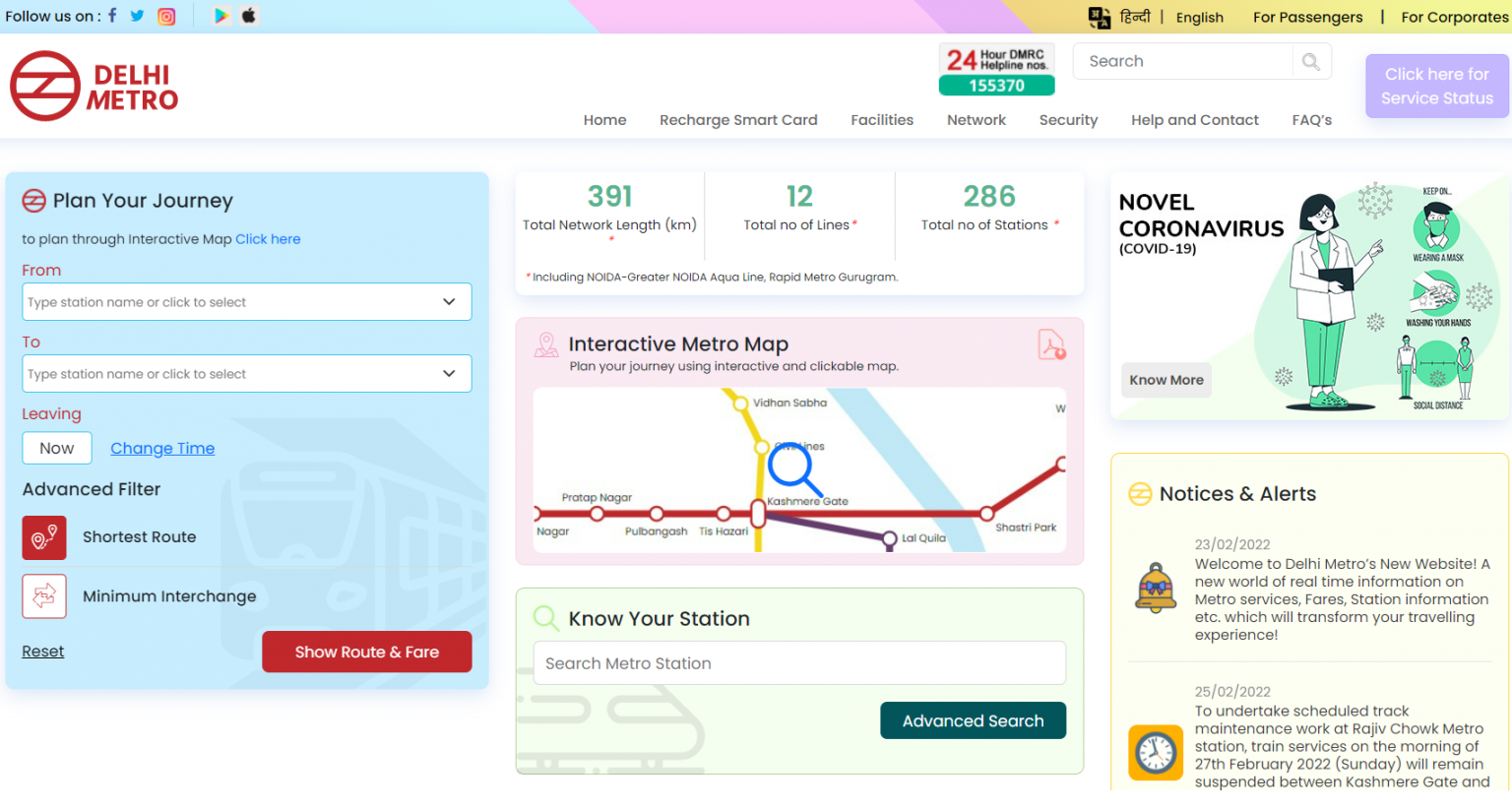Click the Show Route & Fare button
The height and width of the screenshot is (809, 1512).
pyautogui.click(x=366, y=652)
